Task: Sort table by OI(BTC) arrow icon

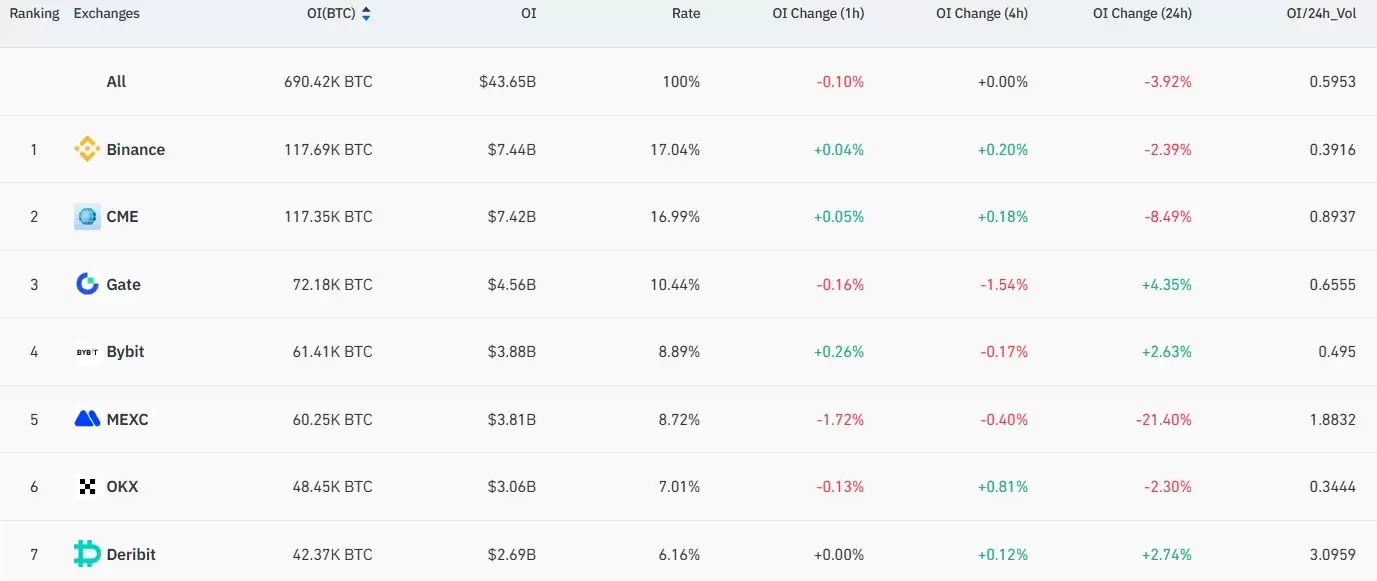Action: (366, 14)
